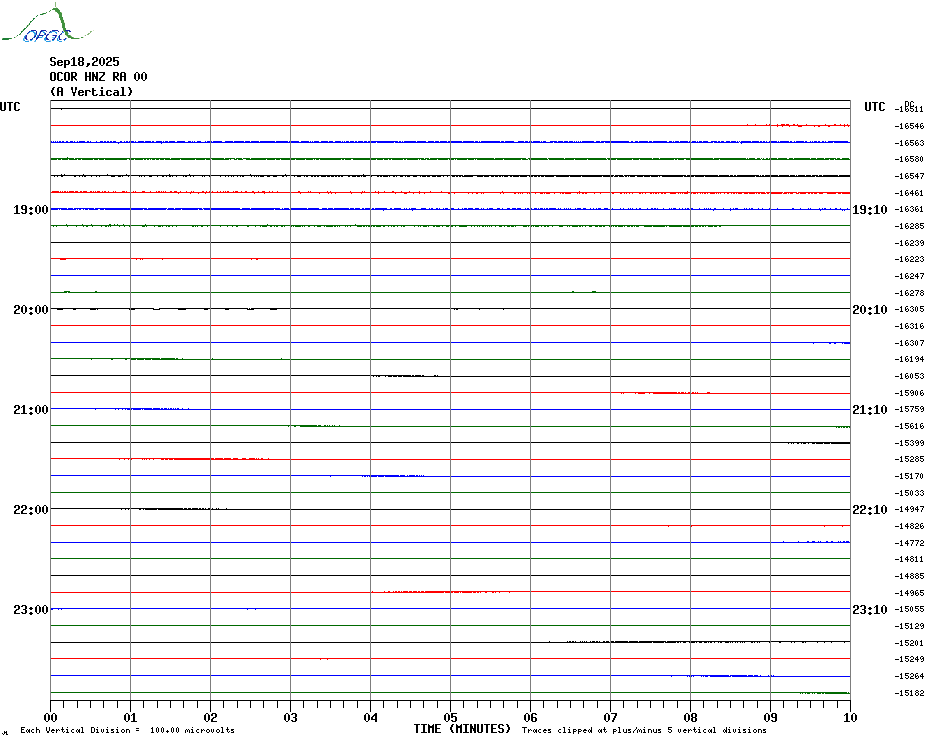
Task: Click the 20:10 end-time label
Action: pos(870,310)
